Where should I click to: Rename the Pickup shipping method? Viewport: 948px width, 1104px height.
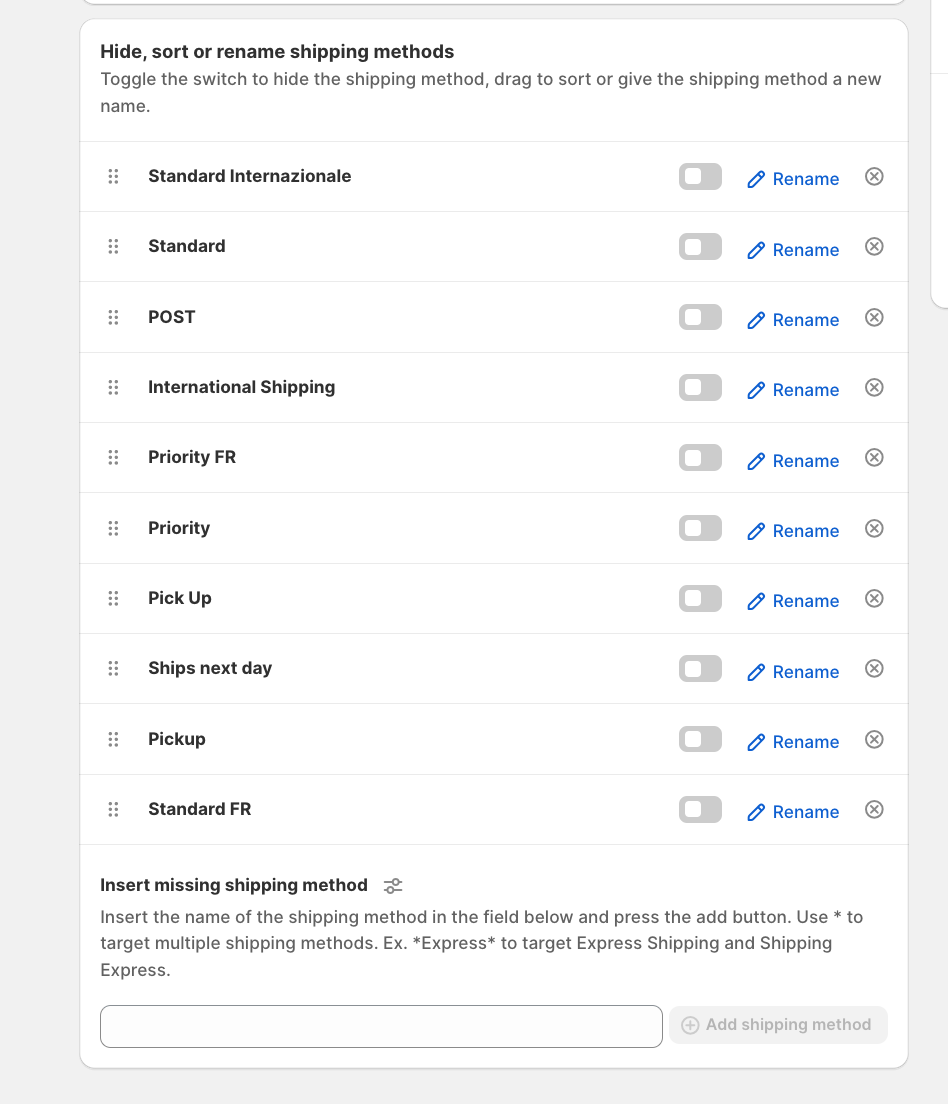(x=793, y=742)
